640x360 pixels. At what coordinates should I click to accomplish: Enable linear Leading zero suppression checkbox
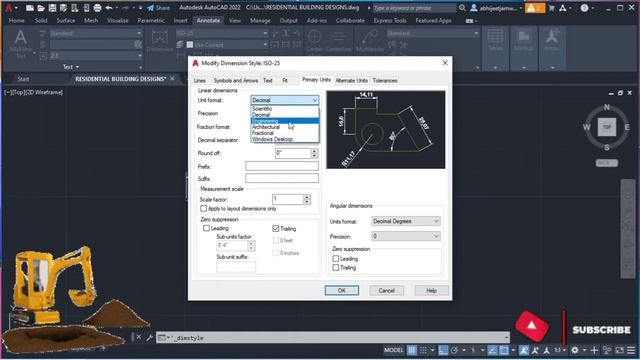click(x=207, y=228)
